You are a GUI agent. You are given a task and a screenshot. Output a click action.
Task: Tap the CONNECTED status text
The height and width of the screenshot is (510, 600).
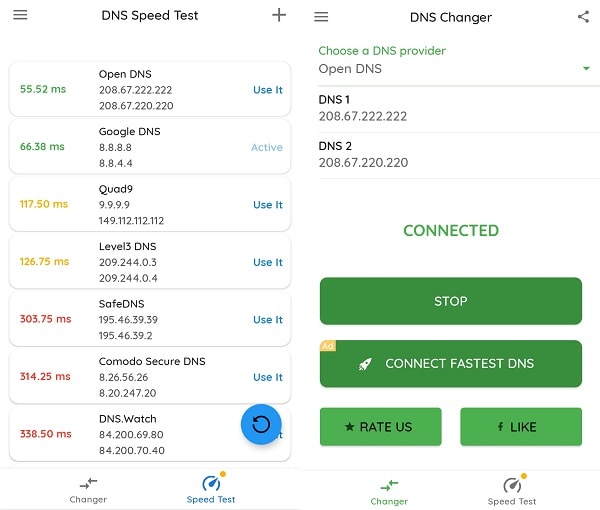tap(451, 230)
